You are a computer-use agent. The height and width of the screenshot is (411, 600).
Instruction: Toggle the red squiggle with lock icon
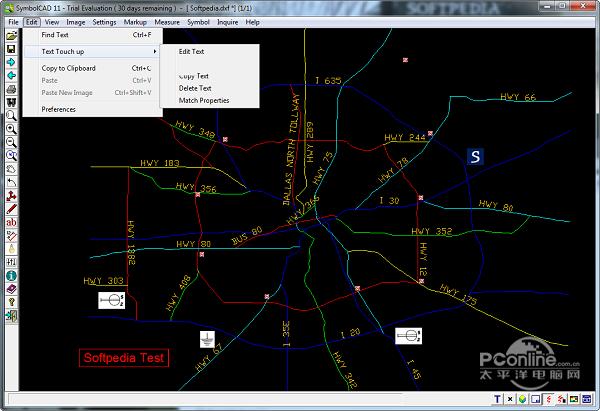tap(561, 399)
